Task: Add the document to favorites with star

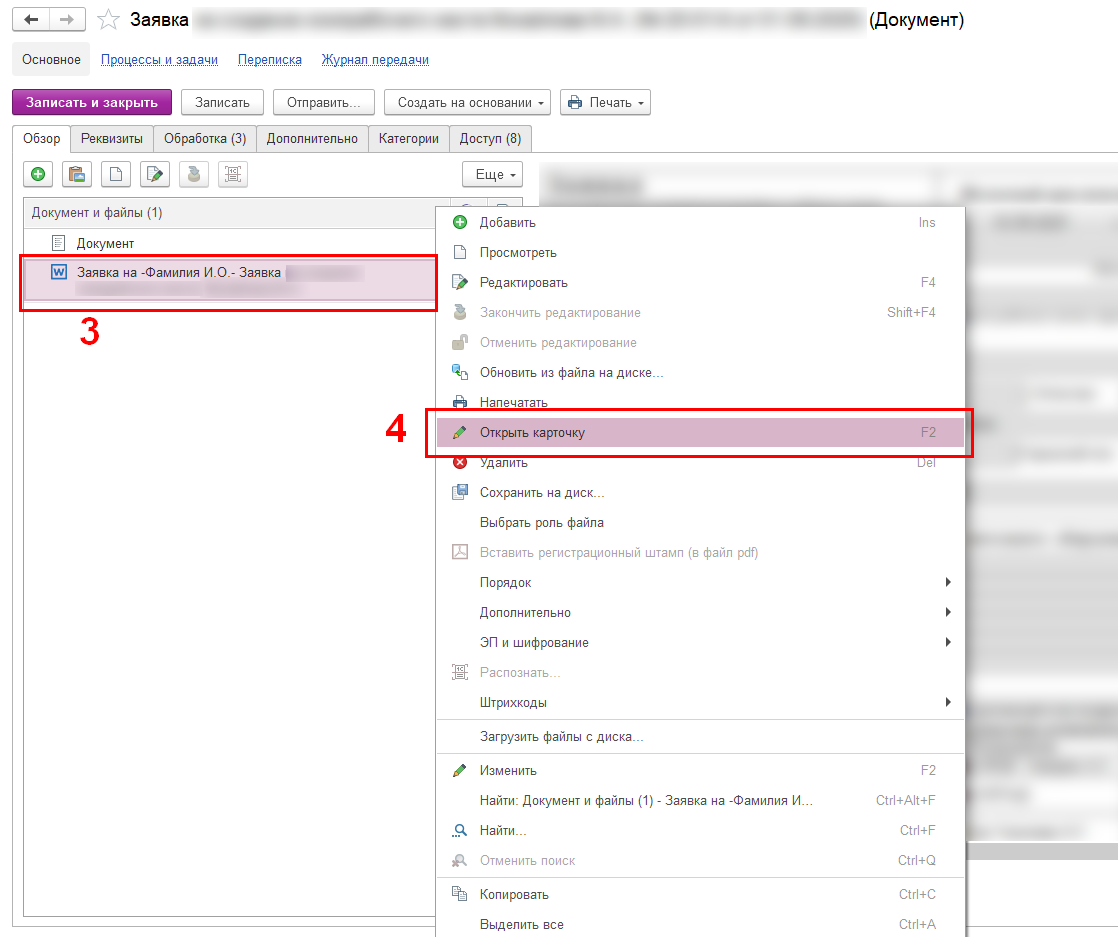Action: tap(109, 20)
